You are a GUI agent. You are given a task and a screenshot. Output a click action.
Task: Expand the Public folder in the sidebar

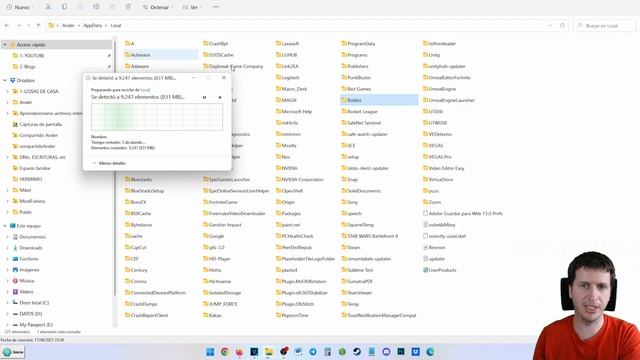tap(7, 212)
